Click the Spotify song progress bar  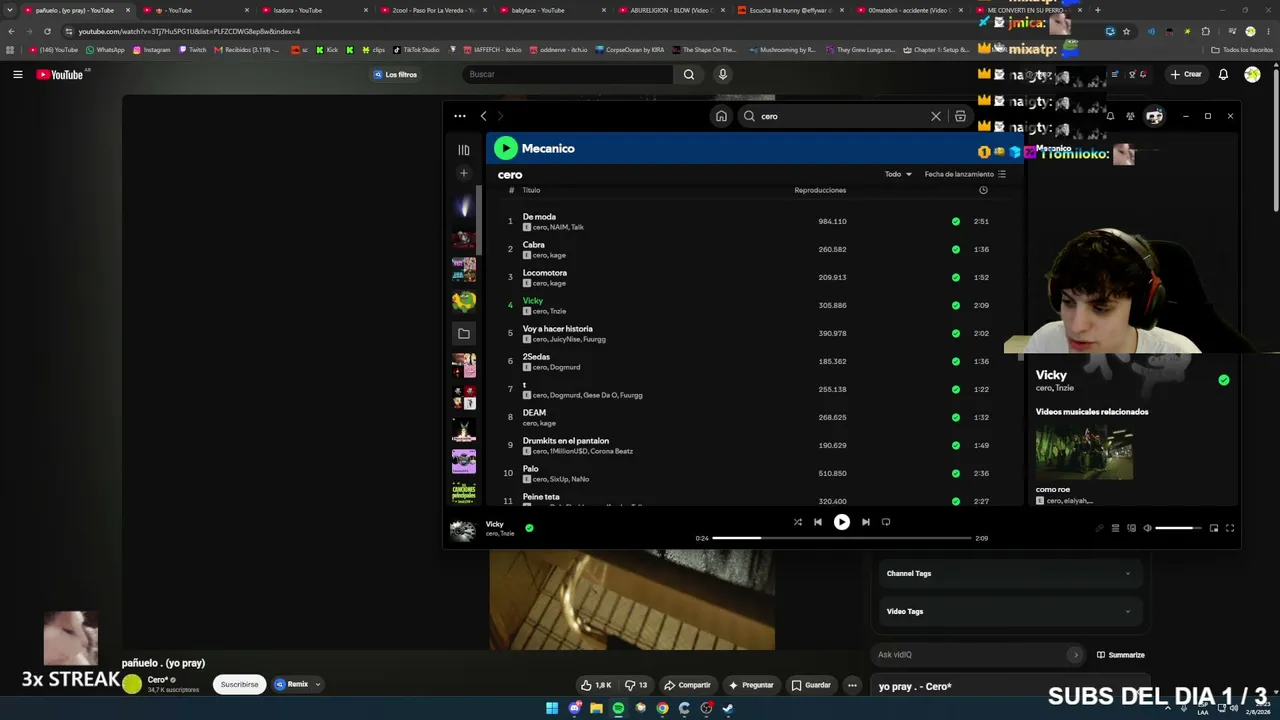842,538
